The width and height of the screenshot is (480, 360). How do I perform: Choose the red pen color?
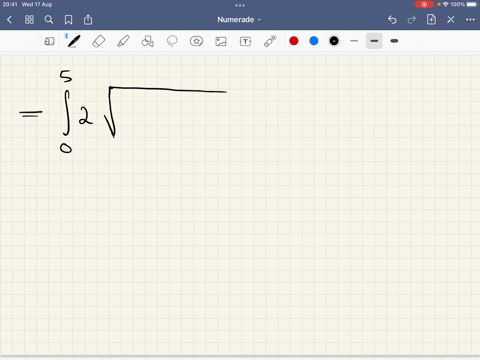point(294,41)
